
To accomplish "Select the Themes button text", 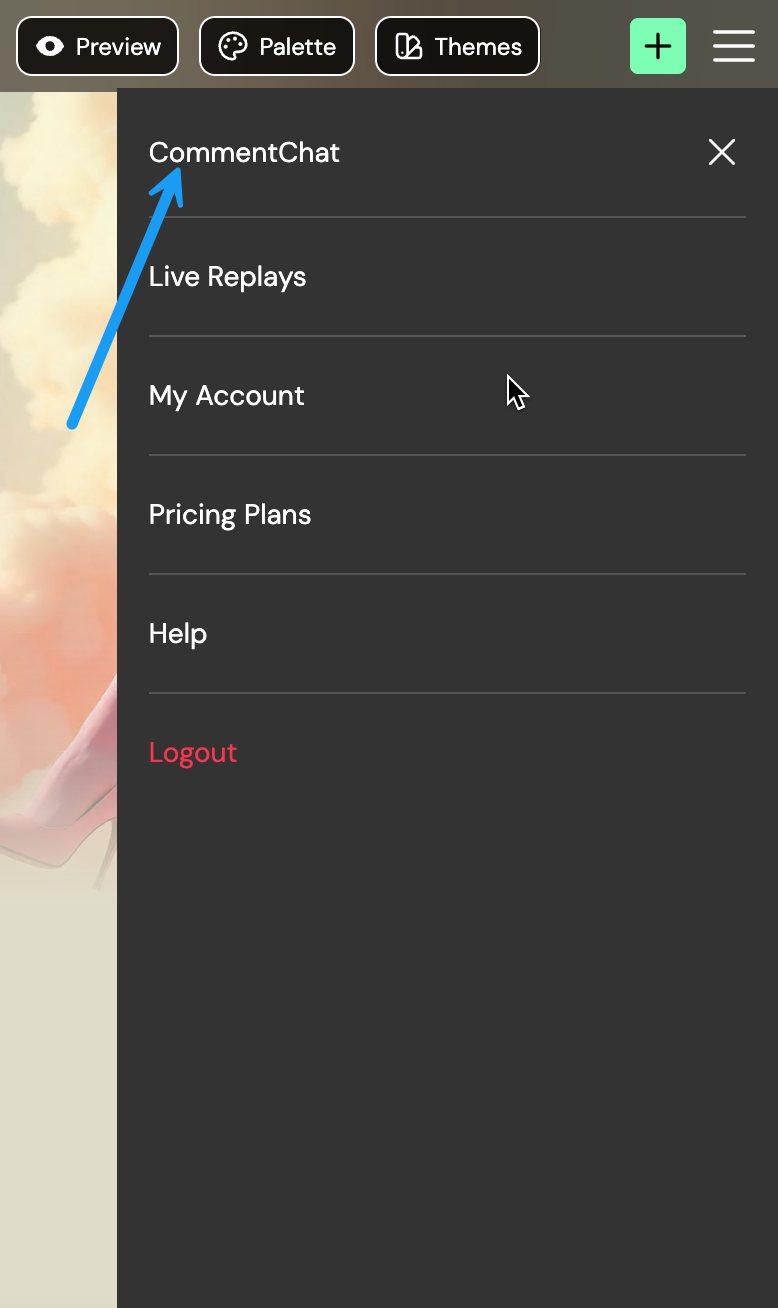I will pos(478,47).
